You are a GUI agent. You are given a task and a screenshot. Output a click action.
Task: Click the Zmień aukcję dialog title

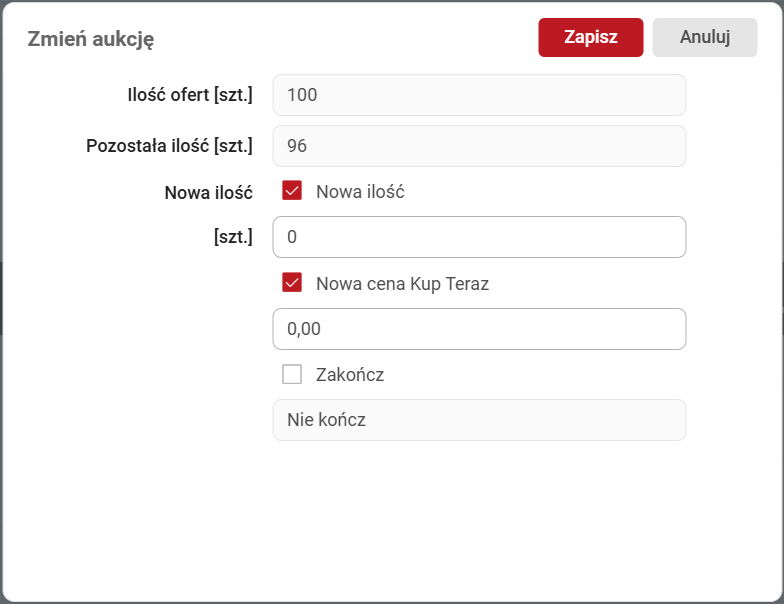90,39
